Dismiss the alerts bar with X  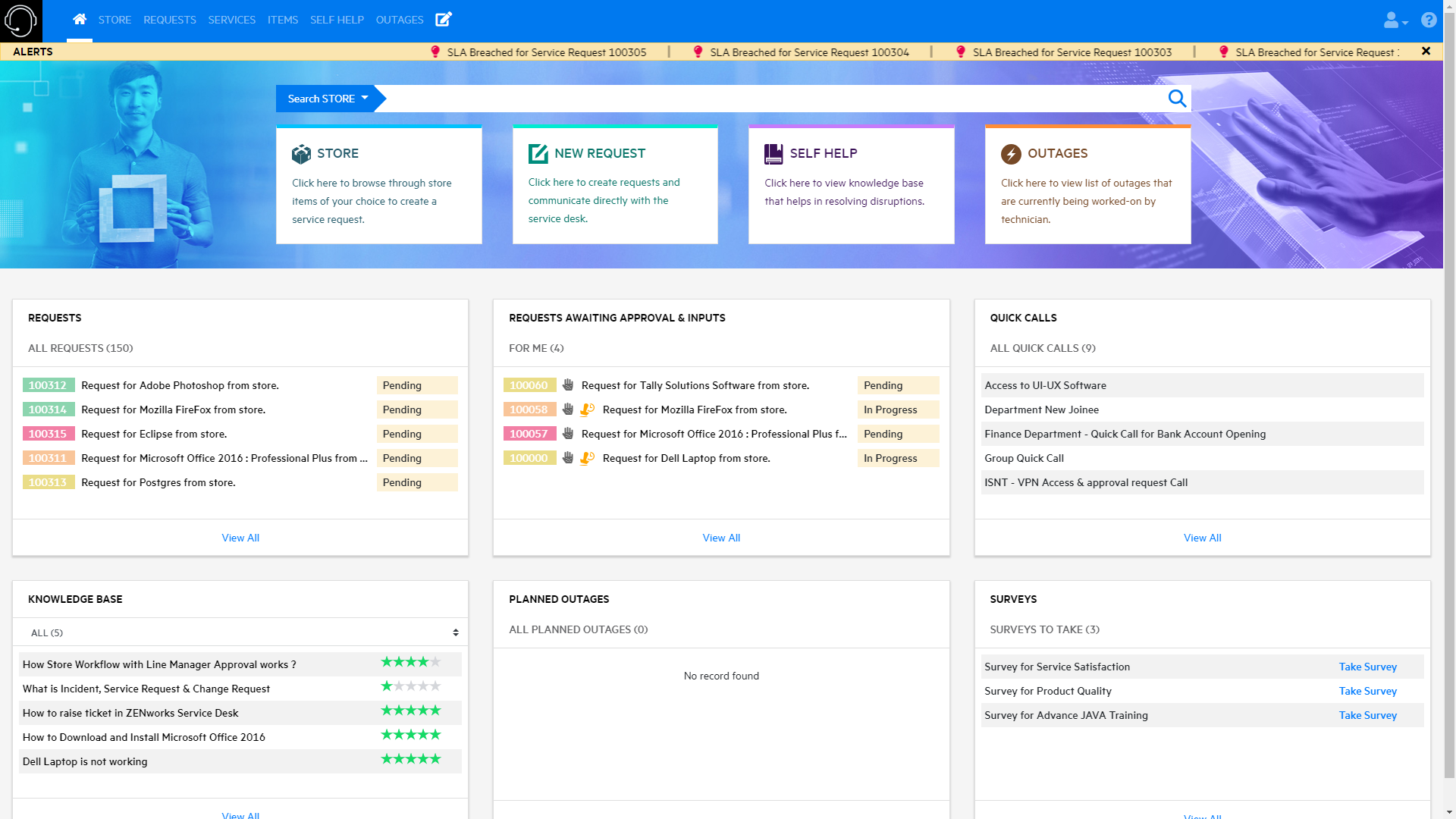coord(1426,51)
